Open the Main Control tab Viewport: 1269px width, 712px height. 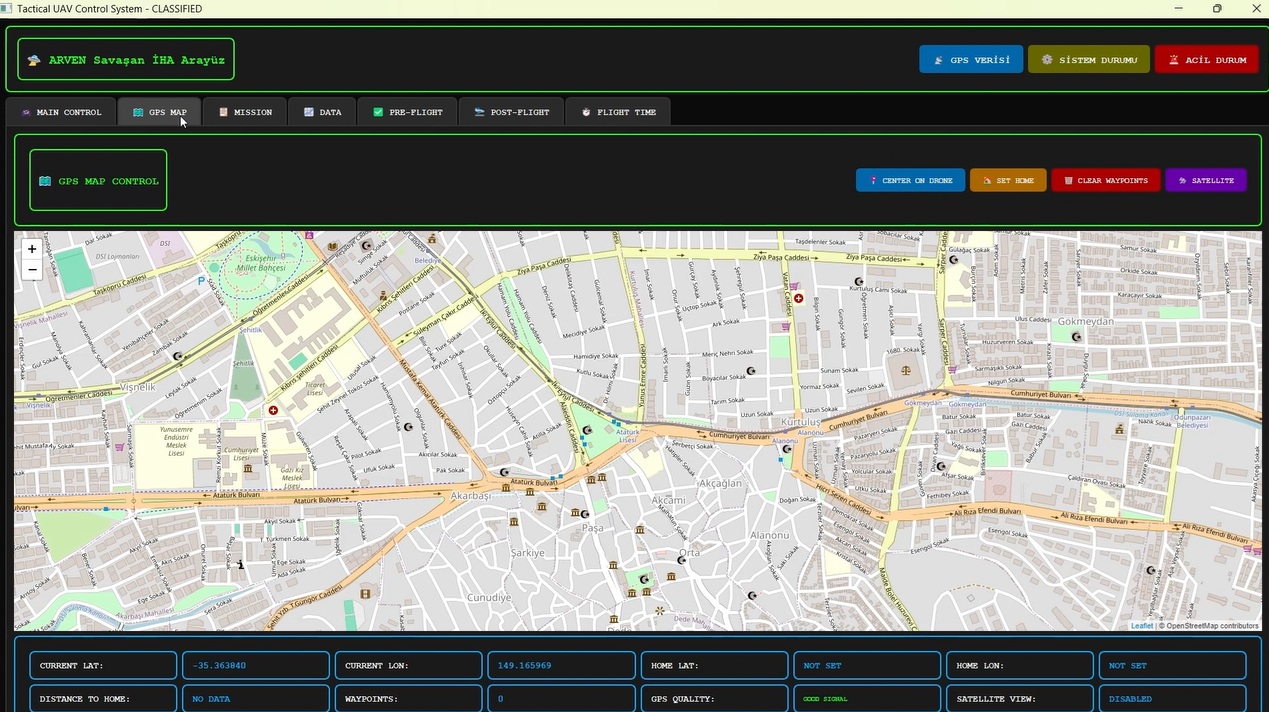(61, 113)
